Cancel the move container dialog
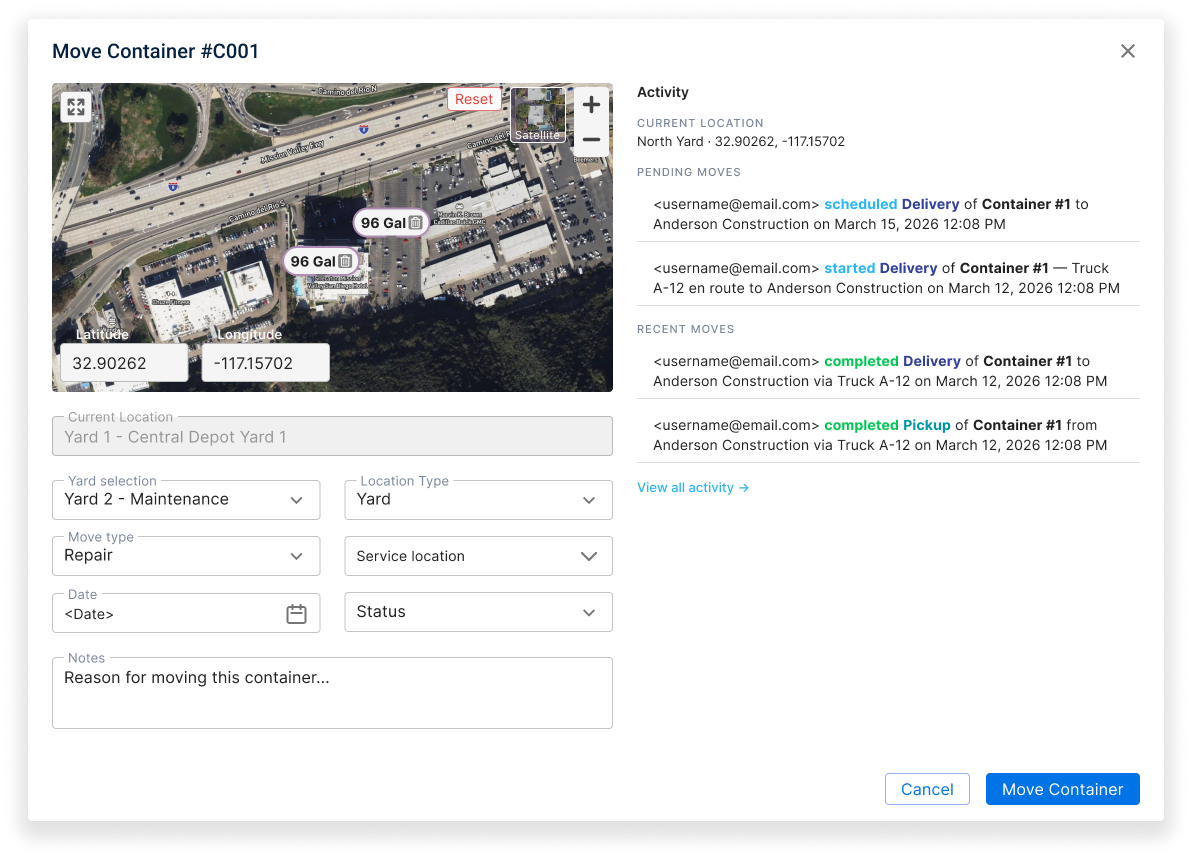 pos(927,789)
